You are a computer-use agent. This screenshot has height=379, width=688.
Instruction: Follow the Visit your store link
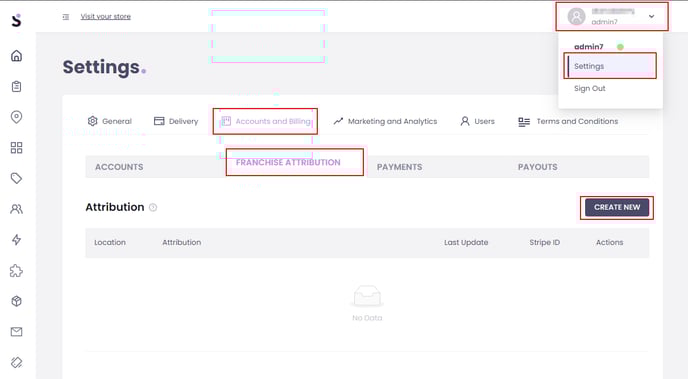[x=106, y=17]
